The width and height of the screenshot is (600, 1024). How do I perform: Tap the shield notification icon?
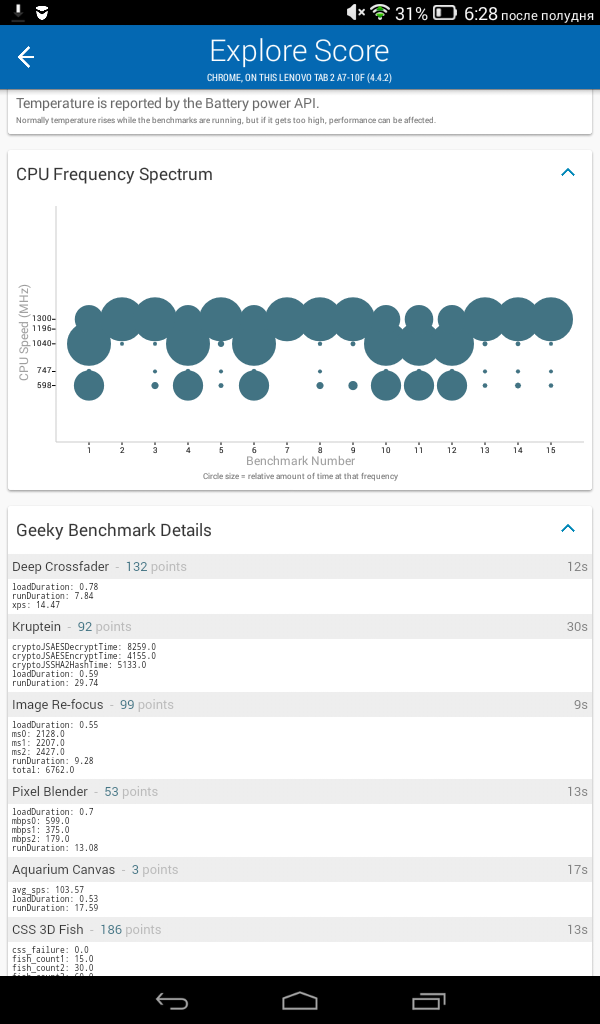(x=42, y=12)
